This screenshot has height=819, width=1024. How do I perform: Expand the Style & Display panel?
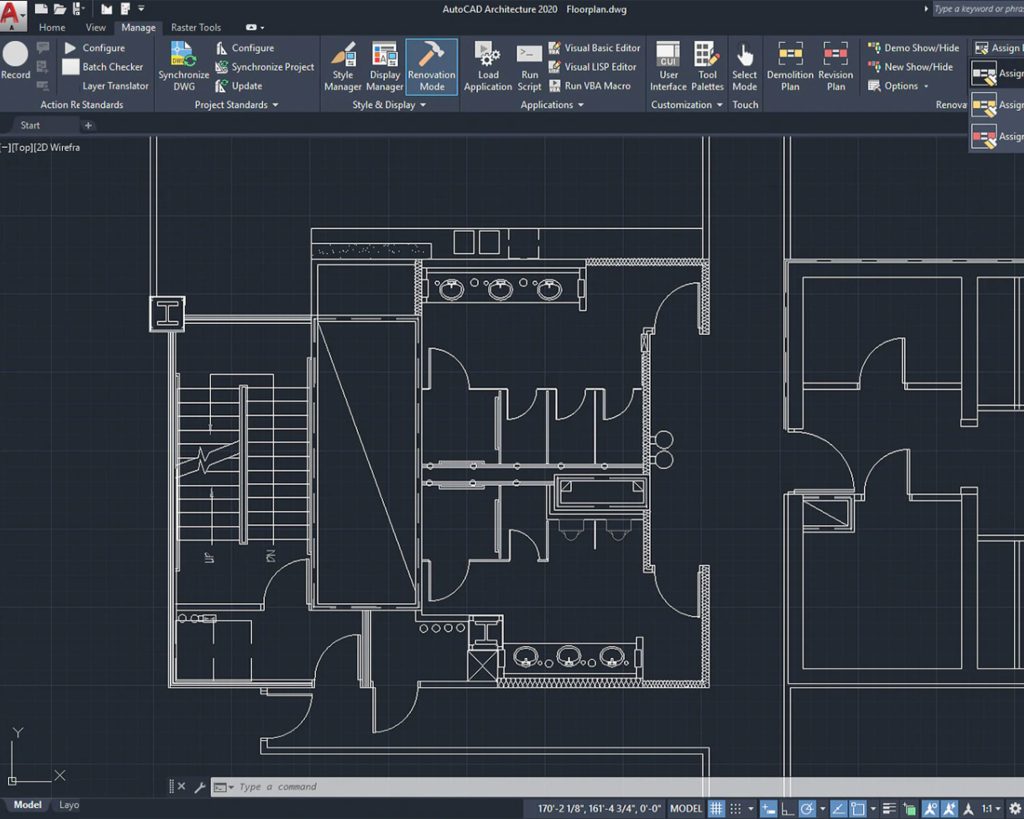click(389, 104)
